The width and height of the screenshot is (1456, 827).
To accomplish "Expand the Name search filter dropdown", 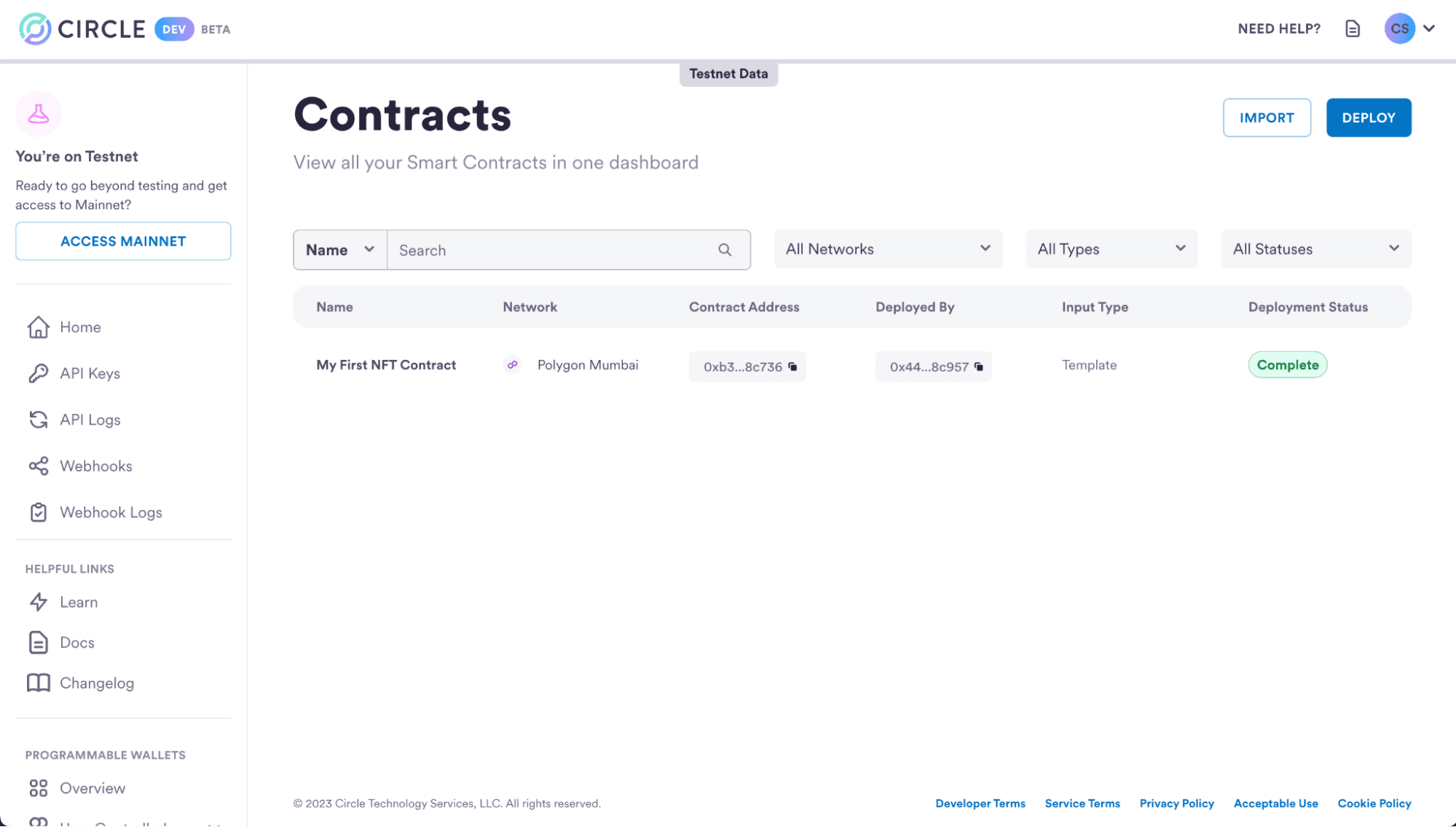I will 340,250.
